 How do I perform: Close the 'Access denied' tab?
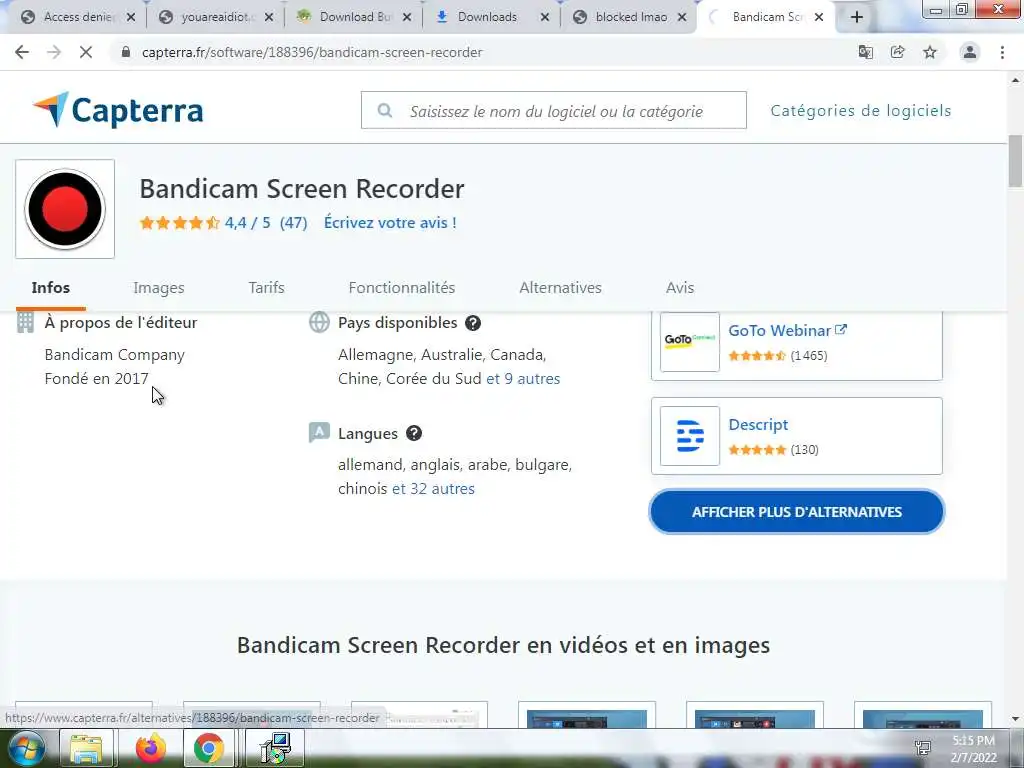[131, 18]
